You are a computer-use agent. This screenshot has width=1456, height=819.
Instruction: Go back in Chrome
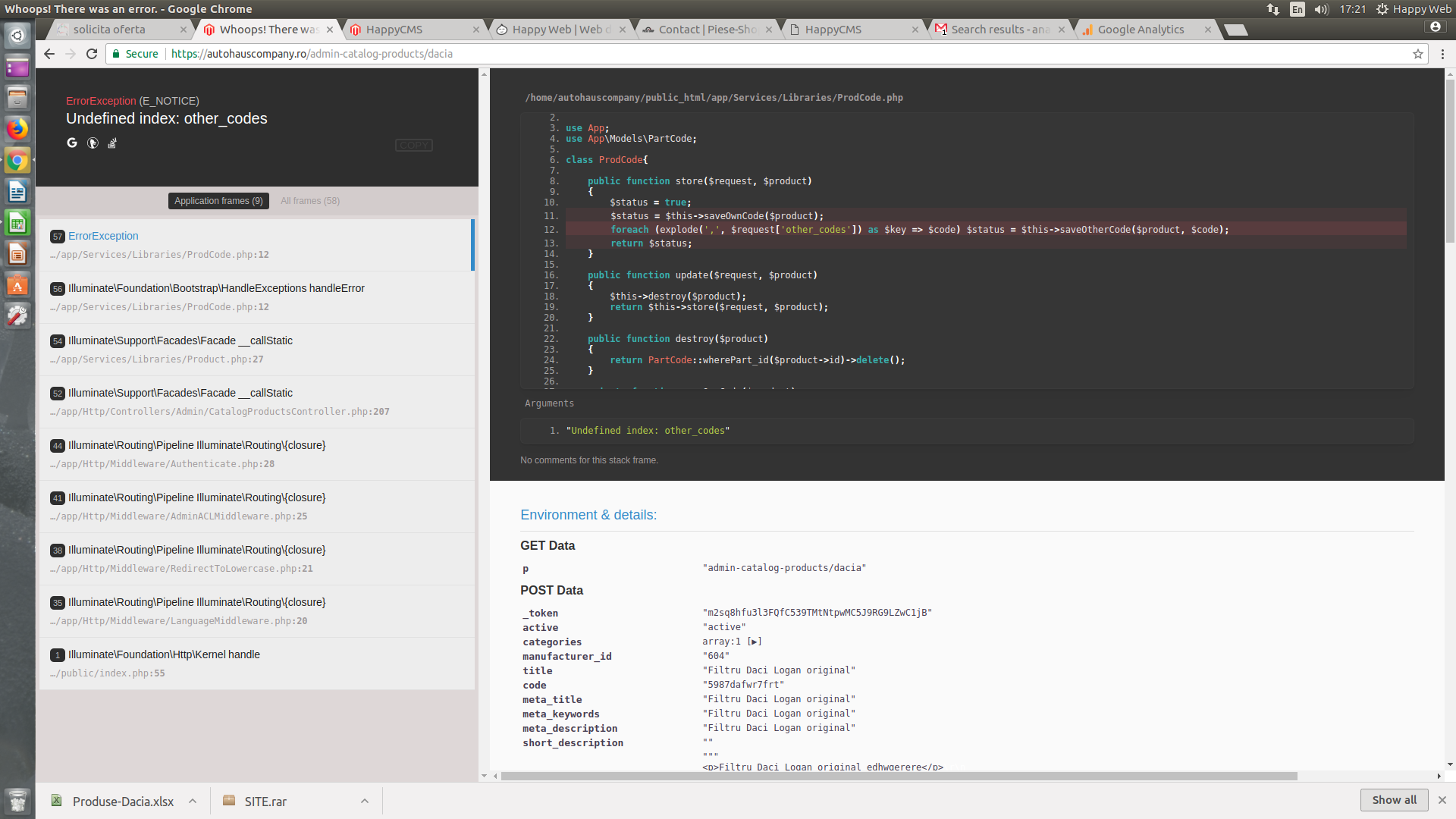click(x=49, y=54)
